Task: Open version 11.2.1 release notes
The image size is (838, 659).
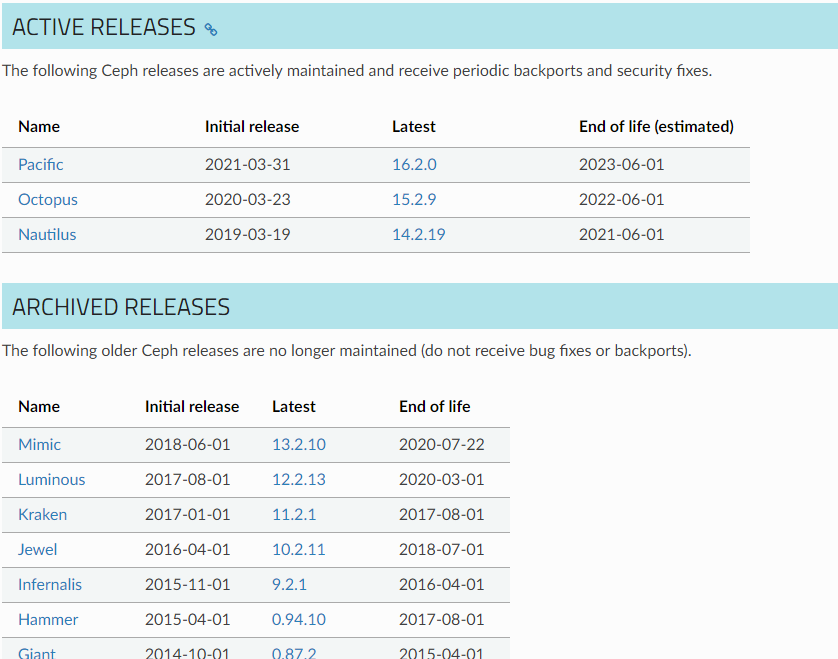Action: pos(294,515)
